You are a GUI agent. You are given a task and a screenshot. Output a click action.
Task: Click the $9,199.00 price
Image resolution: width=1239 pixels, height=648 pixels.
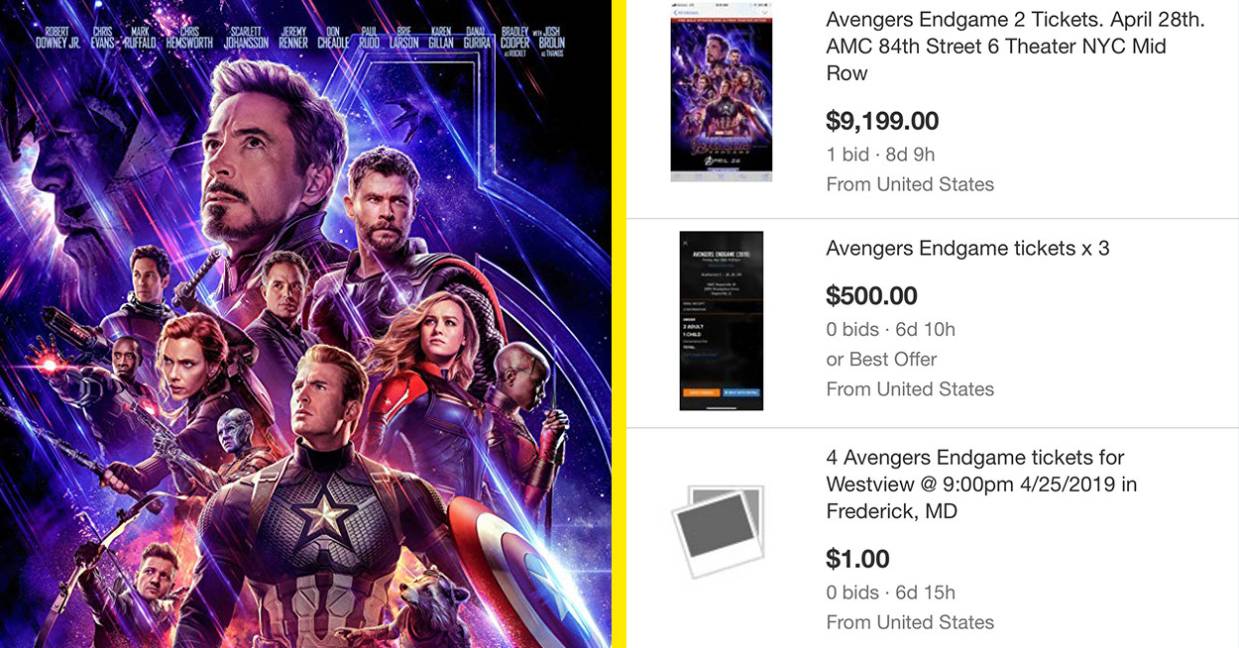pyautogui.click(x=882, y=121)
